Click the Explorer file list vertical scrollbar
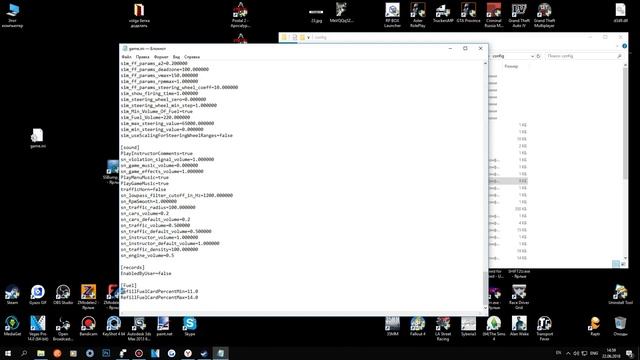 tap(625, 122)
